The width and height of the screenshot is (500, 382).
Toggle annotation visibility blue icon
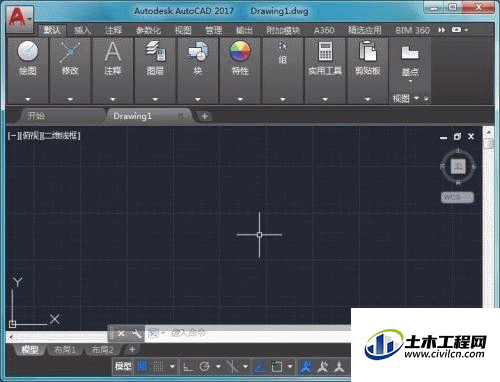tap(306, 367)
